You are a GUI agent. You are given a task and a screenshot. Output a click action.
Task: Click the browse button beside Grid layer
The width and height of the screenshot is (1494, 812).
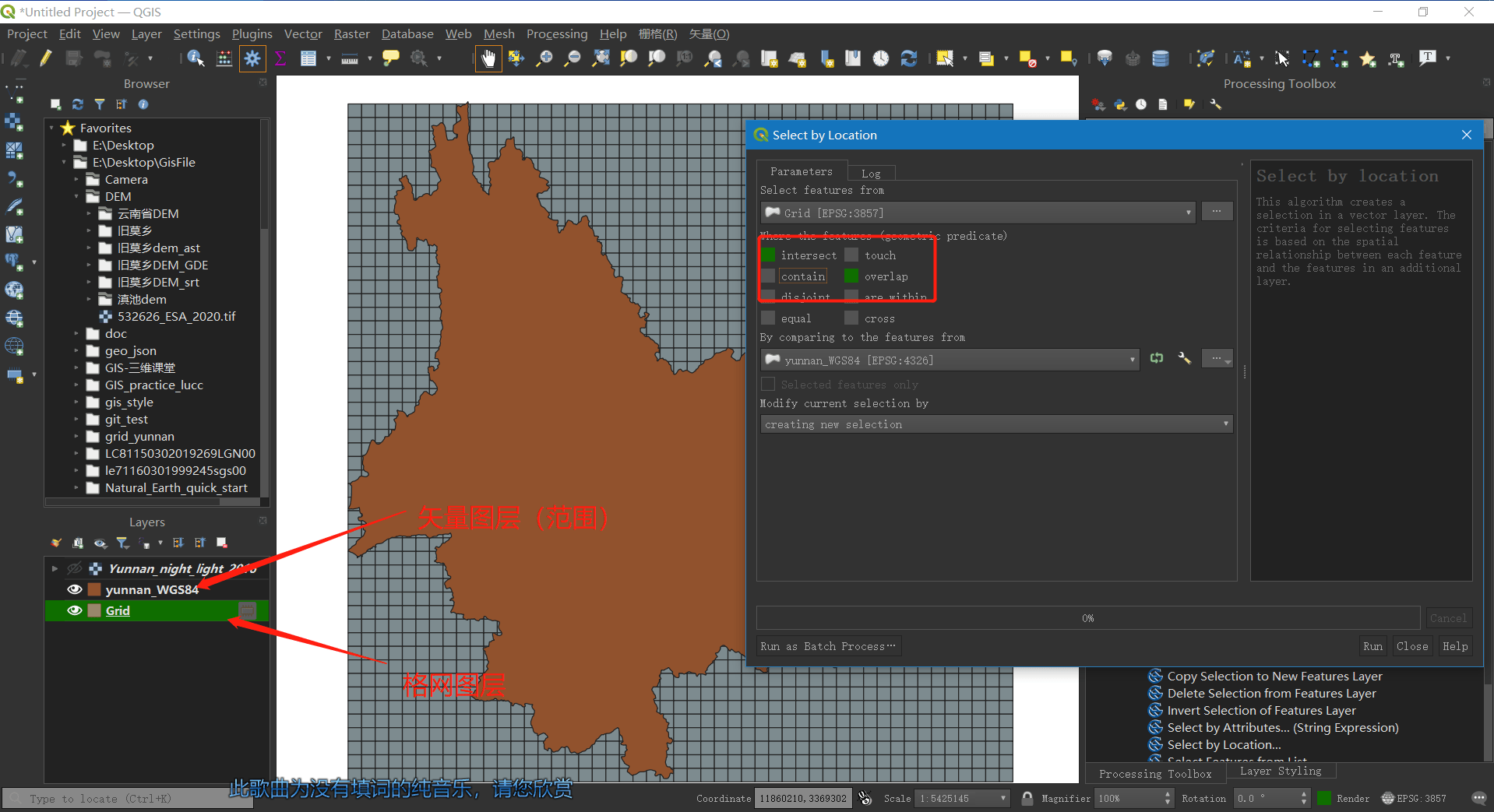(x=1217, y=212)
